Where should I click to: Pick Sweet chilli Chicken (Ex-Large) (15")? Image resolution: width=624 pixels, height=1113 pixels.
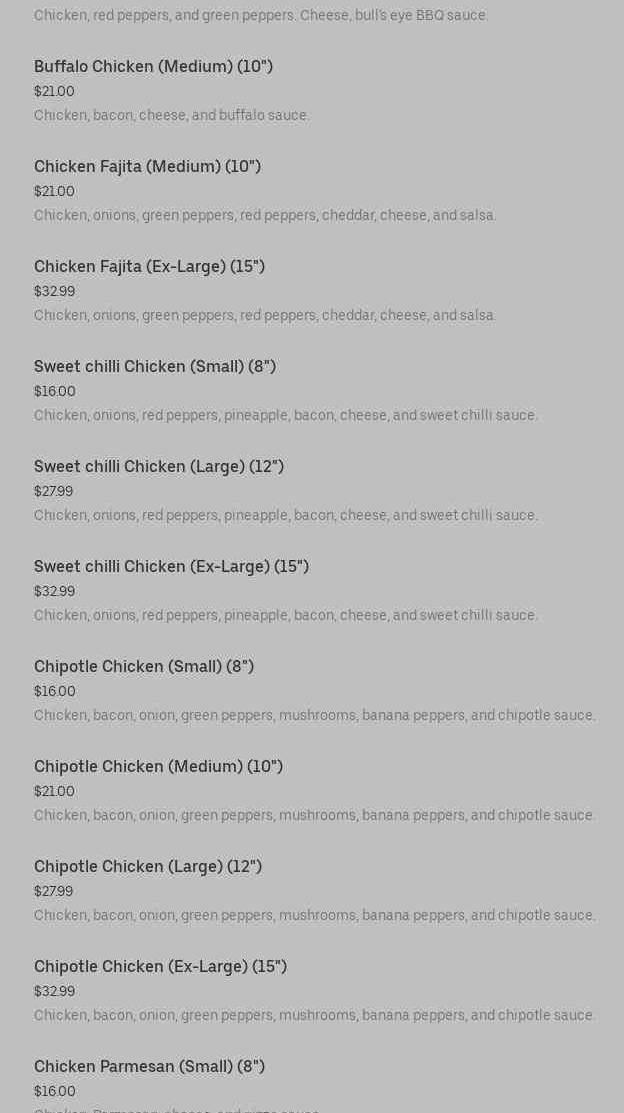(171, 567)
